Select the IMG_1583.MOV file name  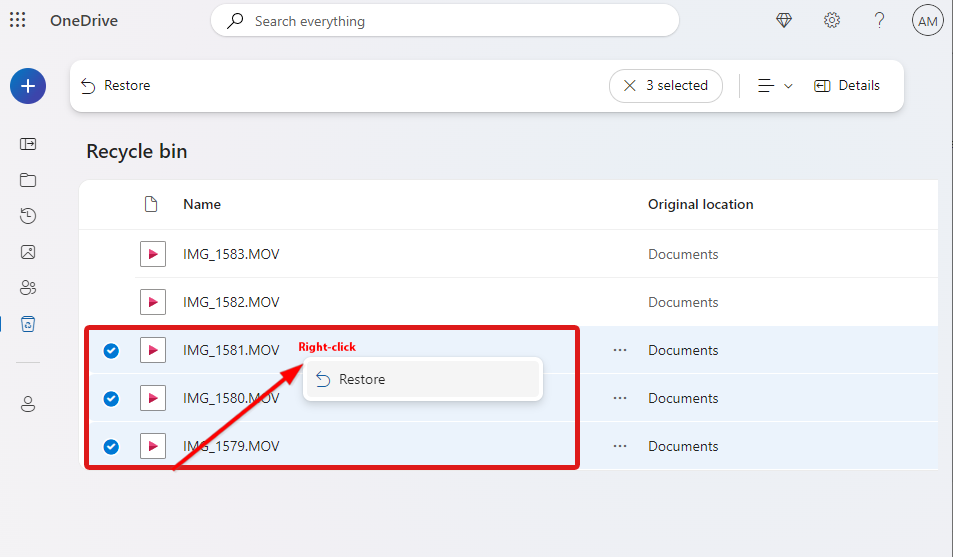[231, 254]
